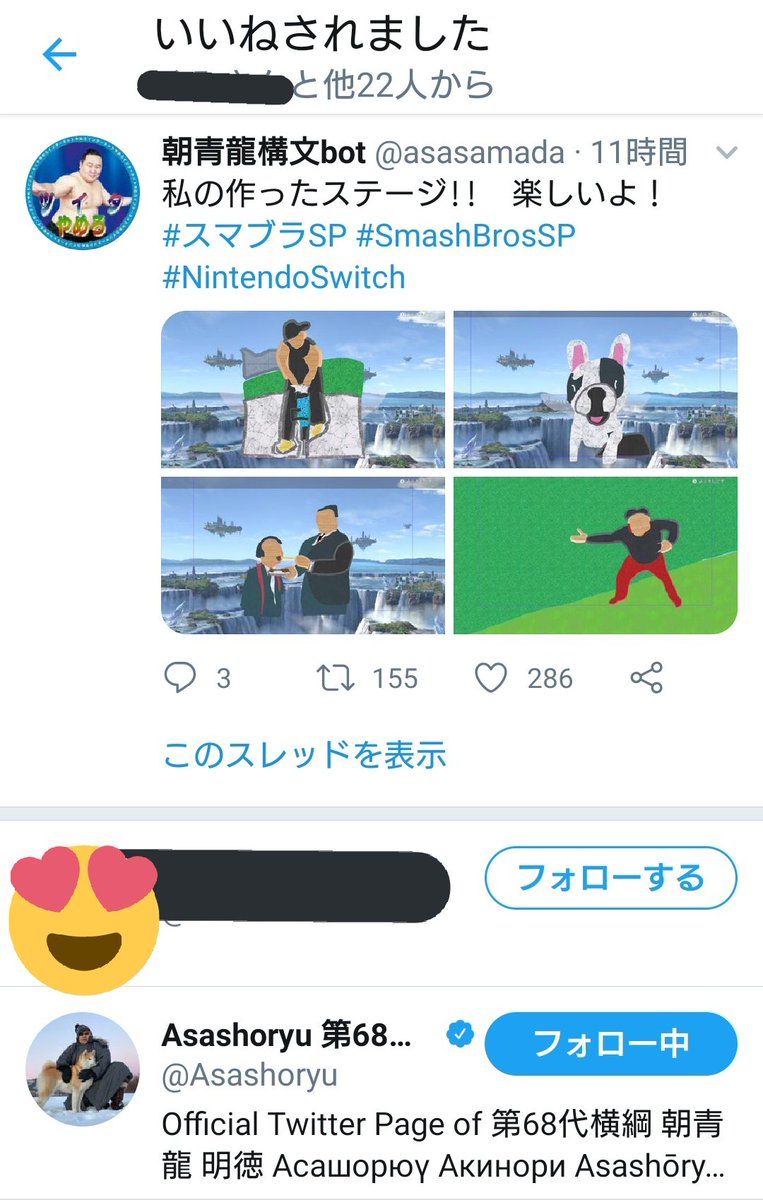
Task: Open the Asashoryu profile avatar with dog
Action: click(x=82, y=1068)
